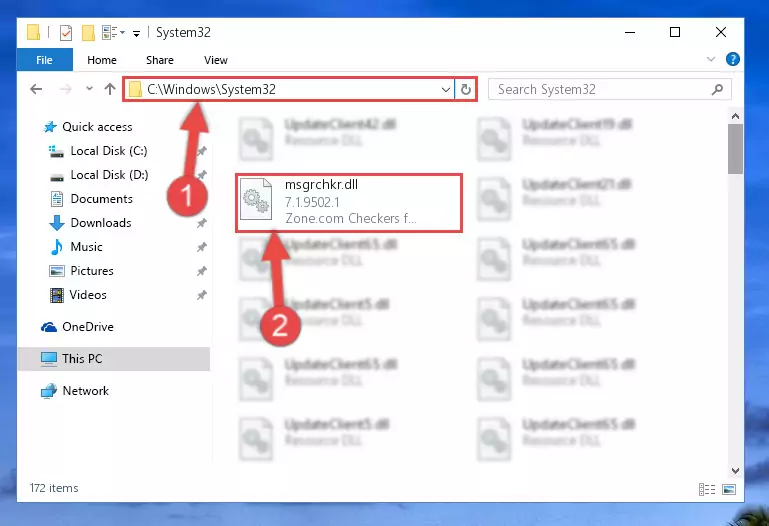
Task: Expand the address bar history dropdown
Action: (445, 89)
